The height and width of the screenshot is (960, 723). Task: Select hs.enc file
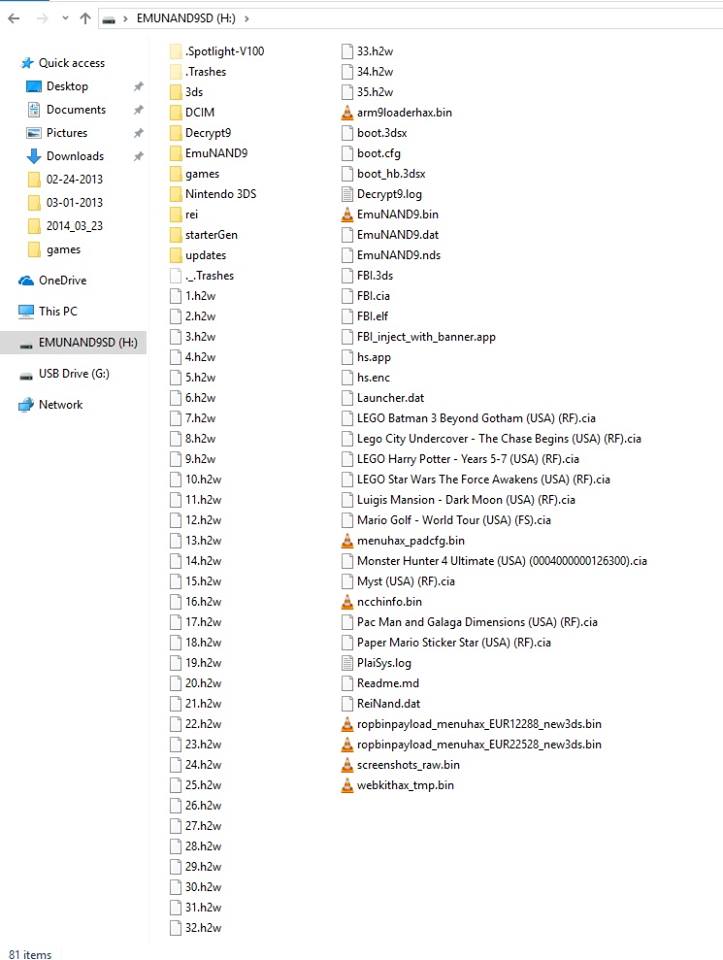[373, 377]
